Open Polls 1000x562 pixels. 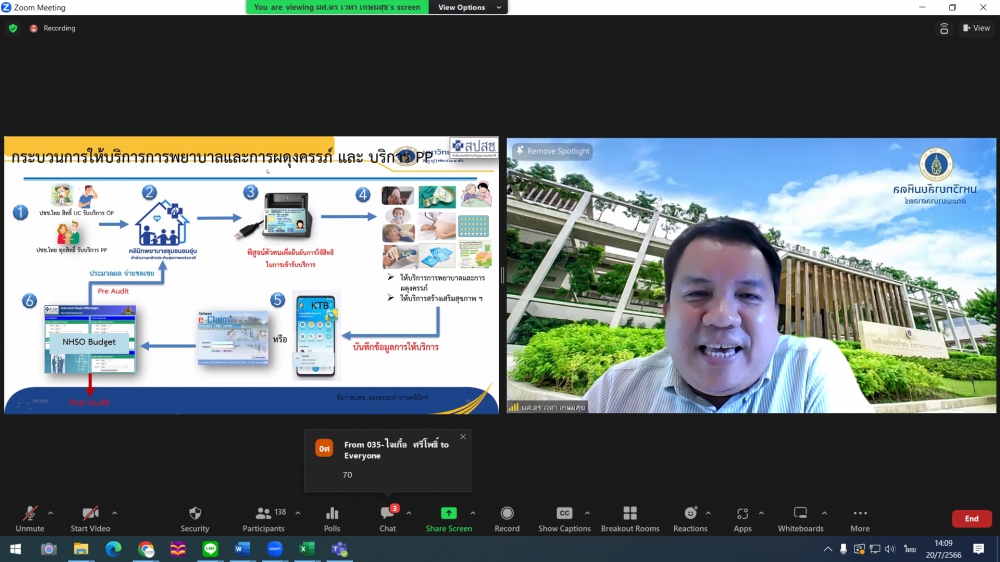[332, 519]
